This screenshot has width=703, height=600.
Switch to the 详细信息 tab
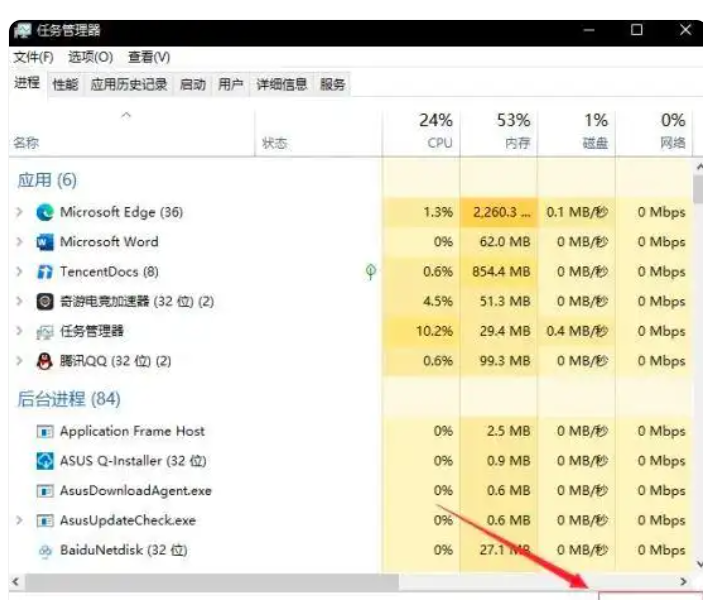click(282, 84)
